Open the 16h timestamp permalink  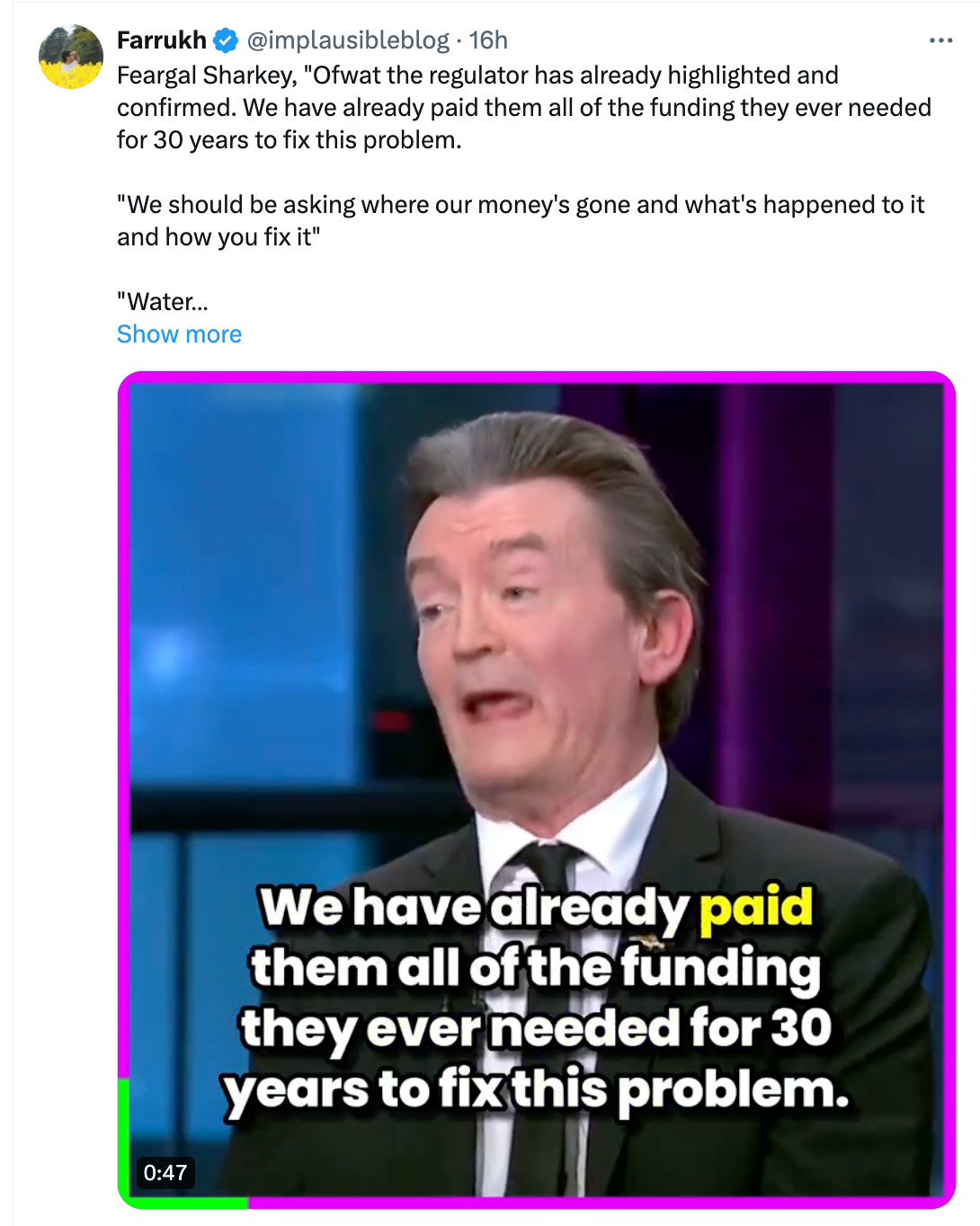(488, 40)
